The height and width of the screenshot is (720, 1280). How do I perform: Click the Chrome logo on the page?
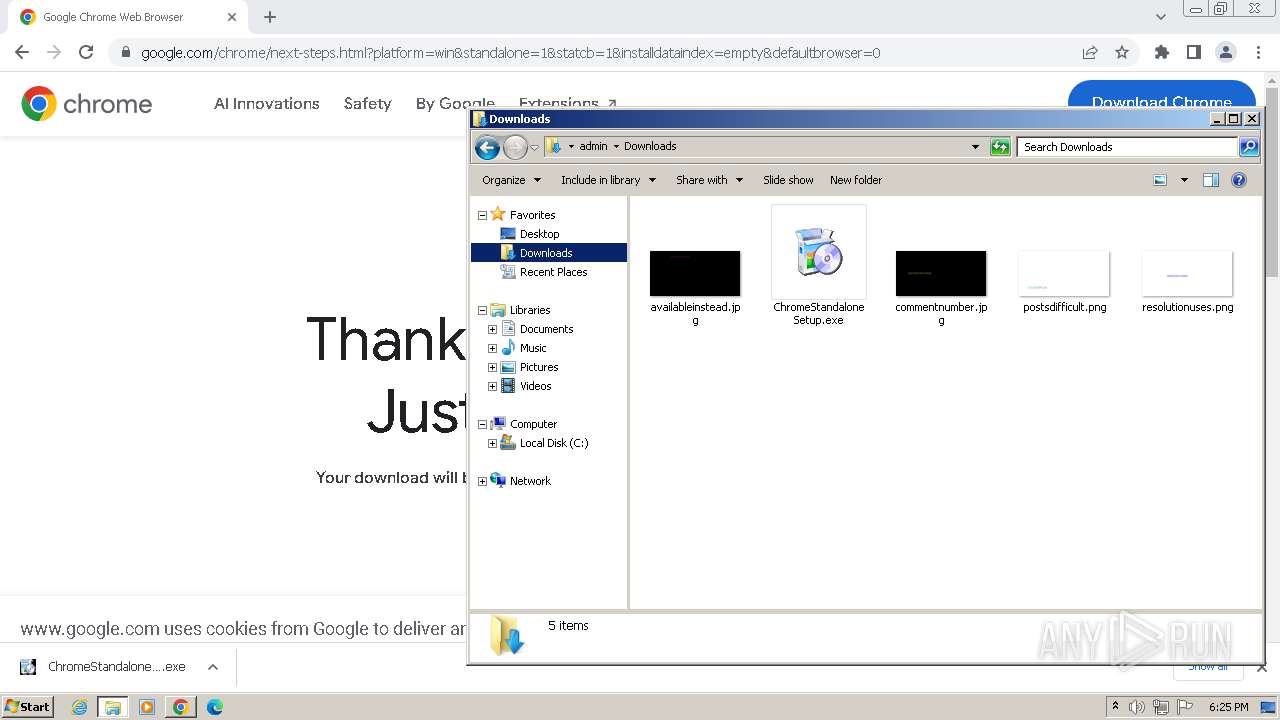[x=87, y=103]
